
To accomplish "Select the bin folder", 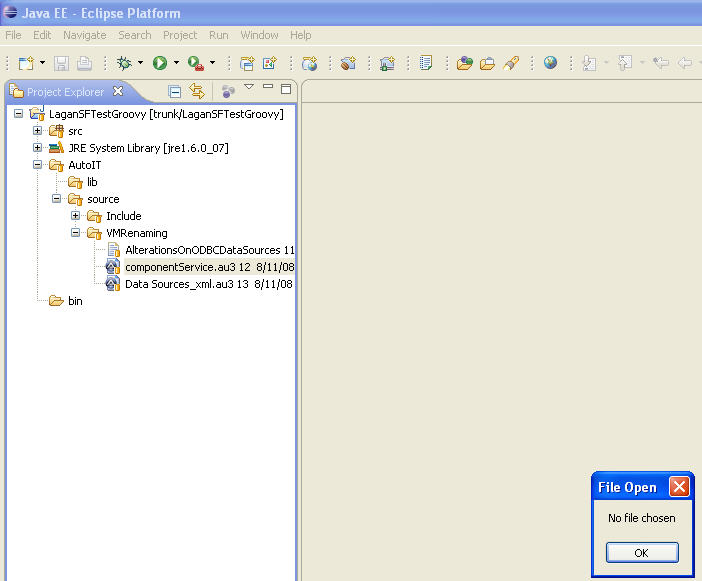I will [x=75, y=301].
